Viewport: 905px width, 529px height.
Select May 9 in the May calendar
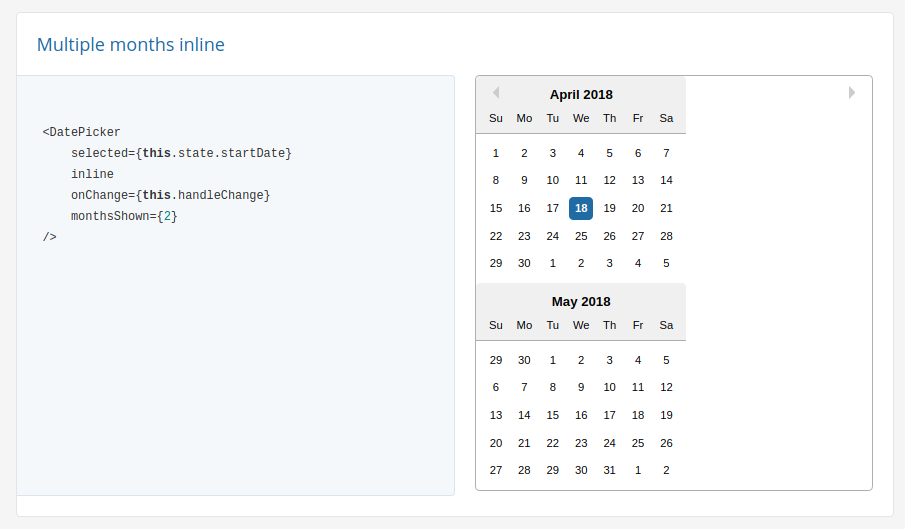[581, 387]
